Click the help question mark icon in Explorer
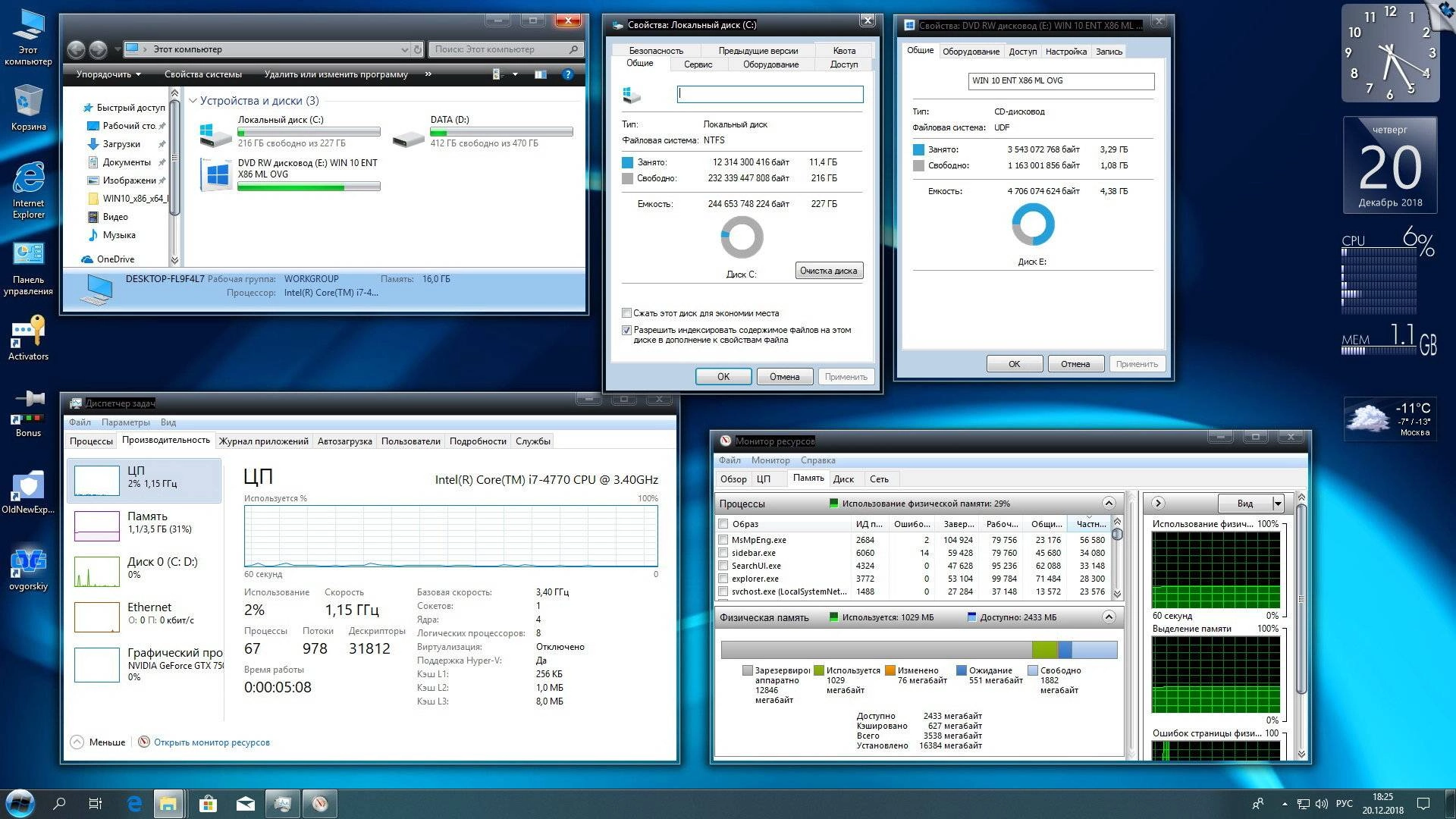Viewport: 1456px width, 819px height. point(567,74)
